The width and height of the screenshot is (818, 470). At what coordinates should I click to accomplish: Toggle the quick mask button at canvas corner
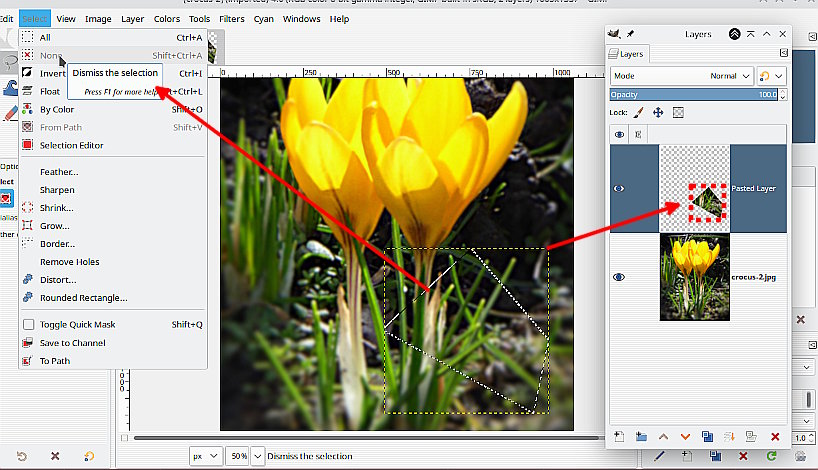(x=124, y=438)
